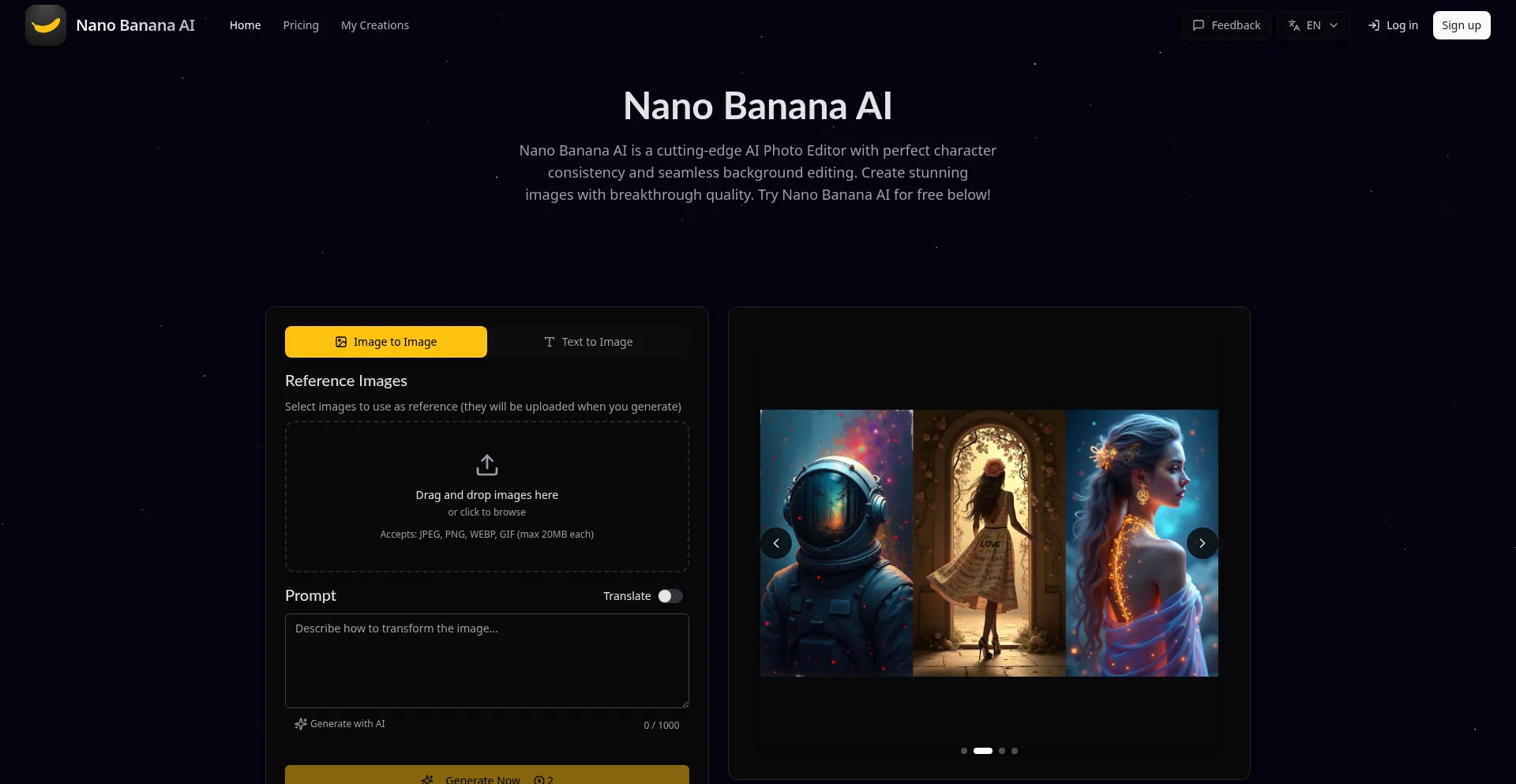The image size is (1516, 784).
Task: Open the astronaut example image
Action: click(837, 543)
